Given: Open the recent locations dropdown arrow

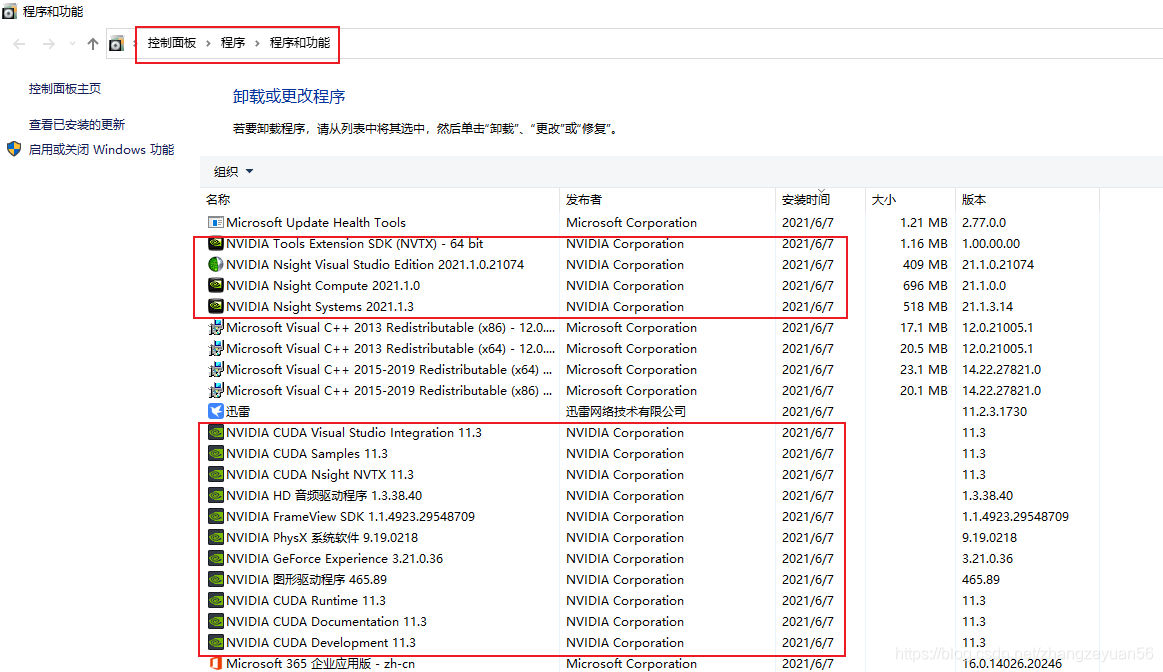Looking at the screenshot, I should click(x=72, y=44).
